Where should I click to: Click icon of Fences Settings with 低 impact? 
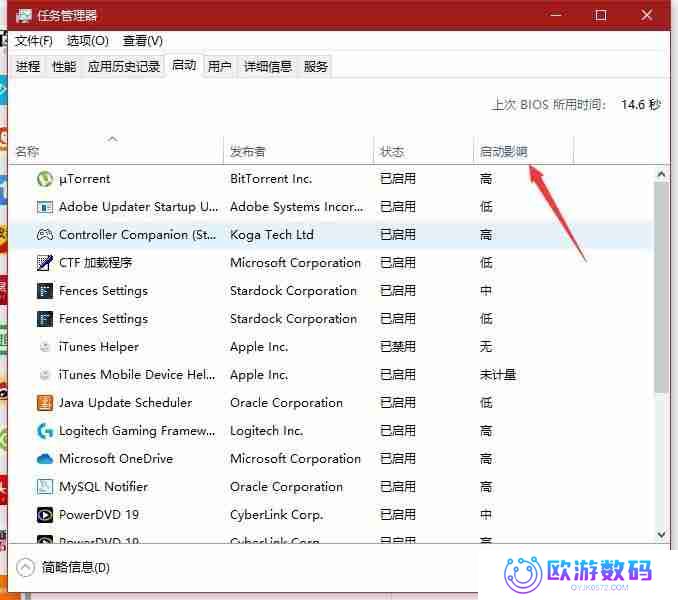(45, 319)
